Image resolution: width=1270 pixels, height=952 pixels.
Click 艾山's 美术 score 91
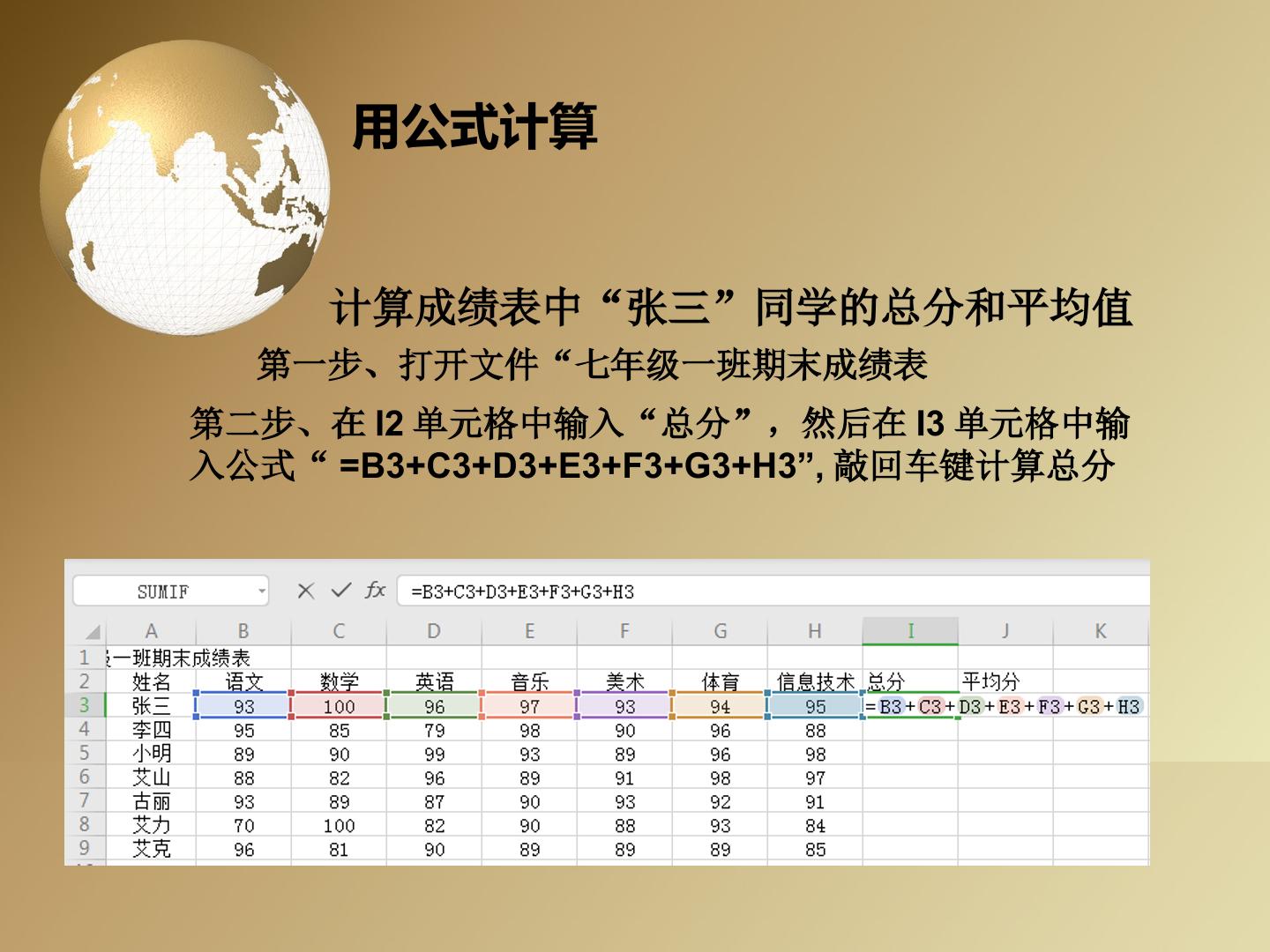click(624, 777)
